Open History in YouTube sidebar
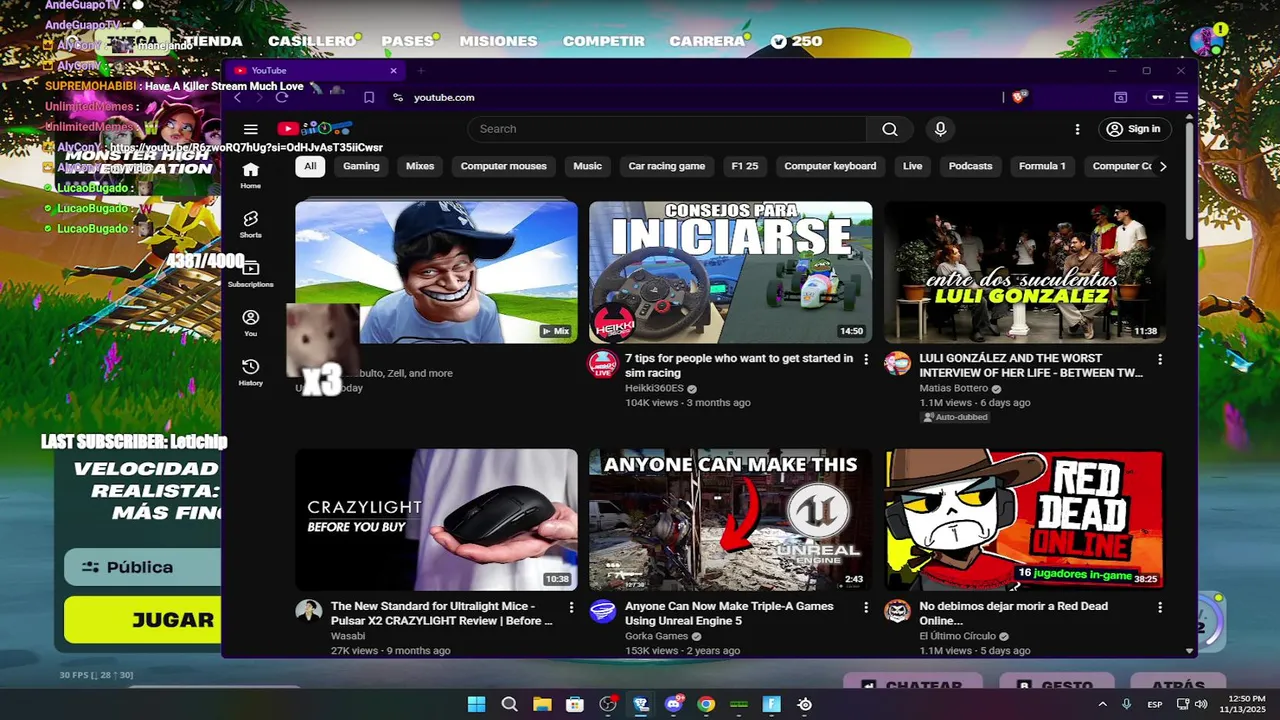 (250, 372)
